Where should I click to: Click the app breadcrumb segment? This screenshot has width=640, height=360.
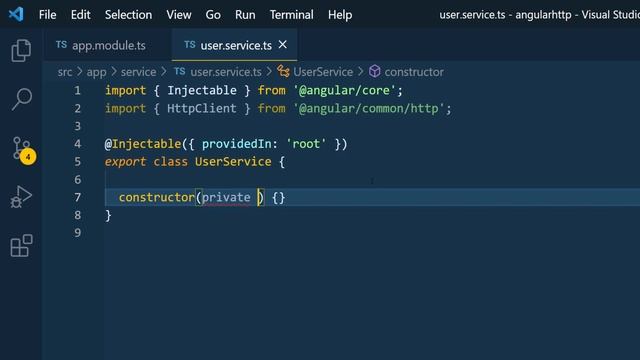pos(96,72)
